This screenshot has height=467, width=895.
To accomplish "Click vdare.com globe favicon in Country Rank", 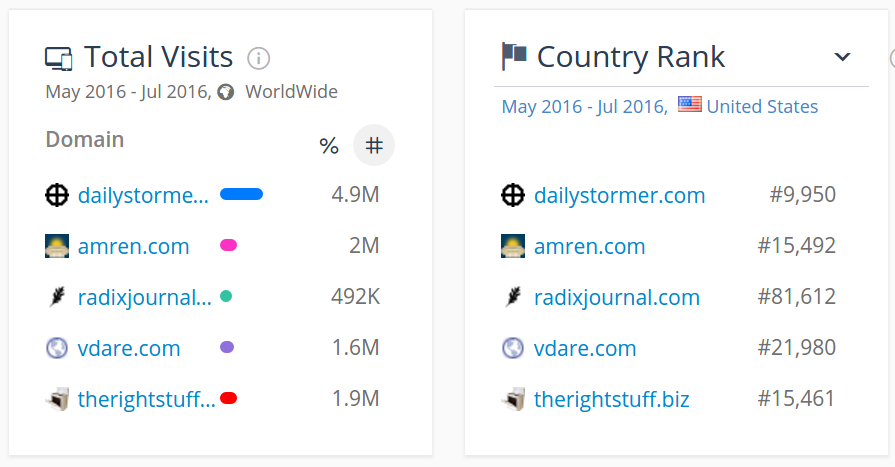I will coord(512,348).
